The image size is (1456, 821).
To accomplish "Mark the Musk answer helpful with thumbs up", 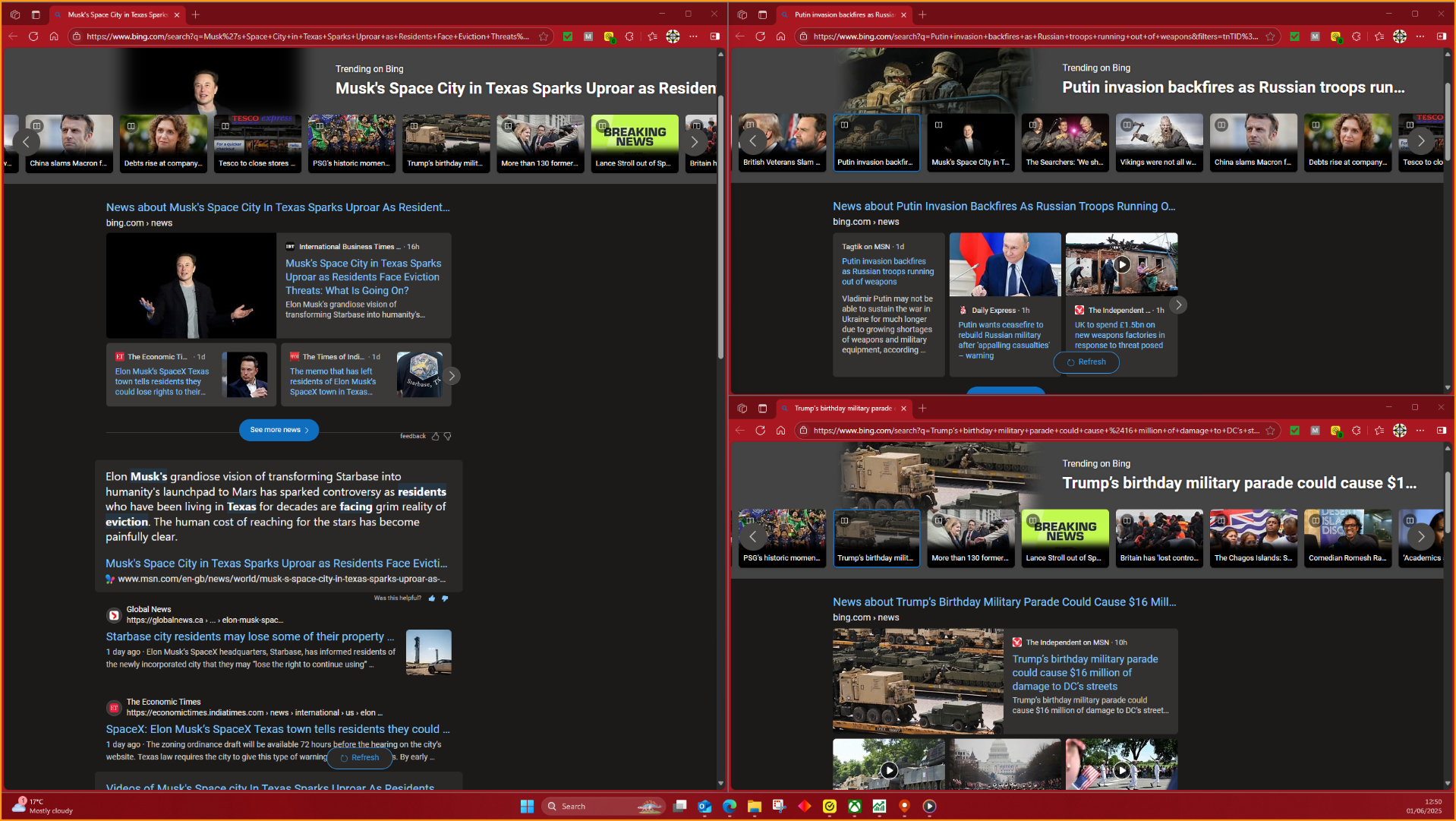I will [432, 598].
